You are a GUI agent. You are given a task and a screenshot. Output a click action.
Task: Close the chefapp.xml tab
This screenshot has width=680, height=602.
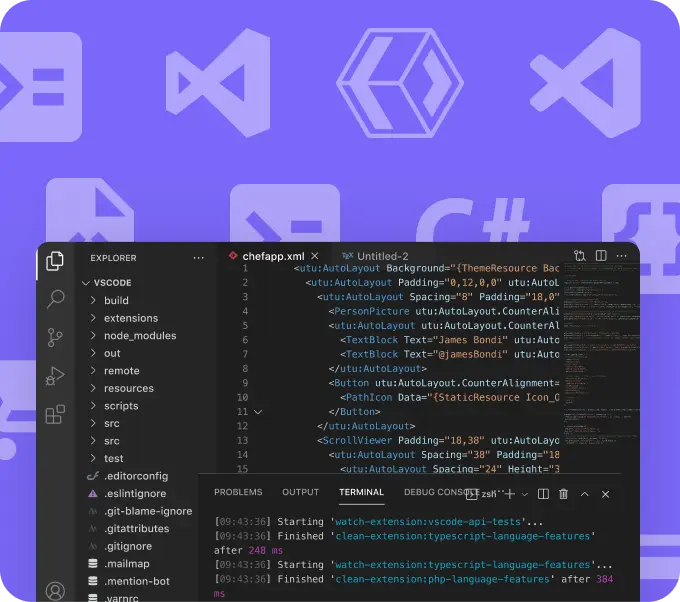pos(315,256)
